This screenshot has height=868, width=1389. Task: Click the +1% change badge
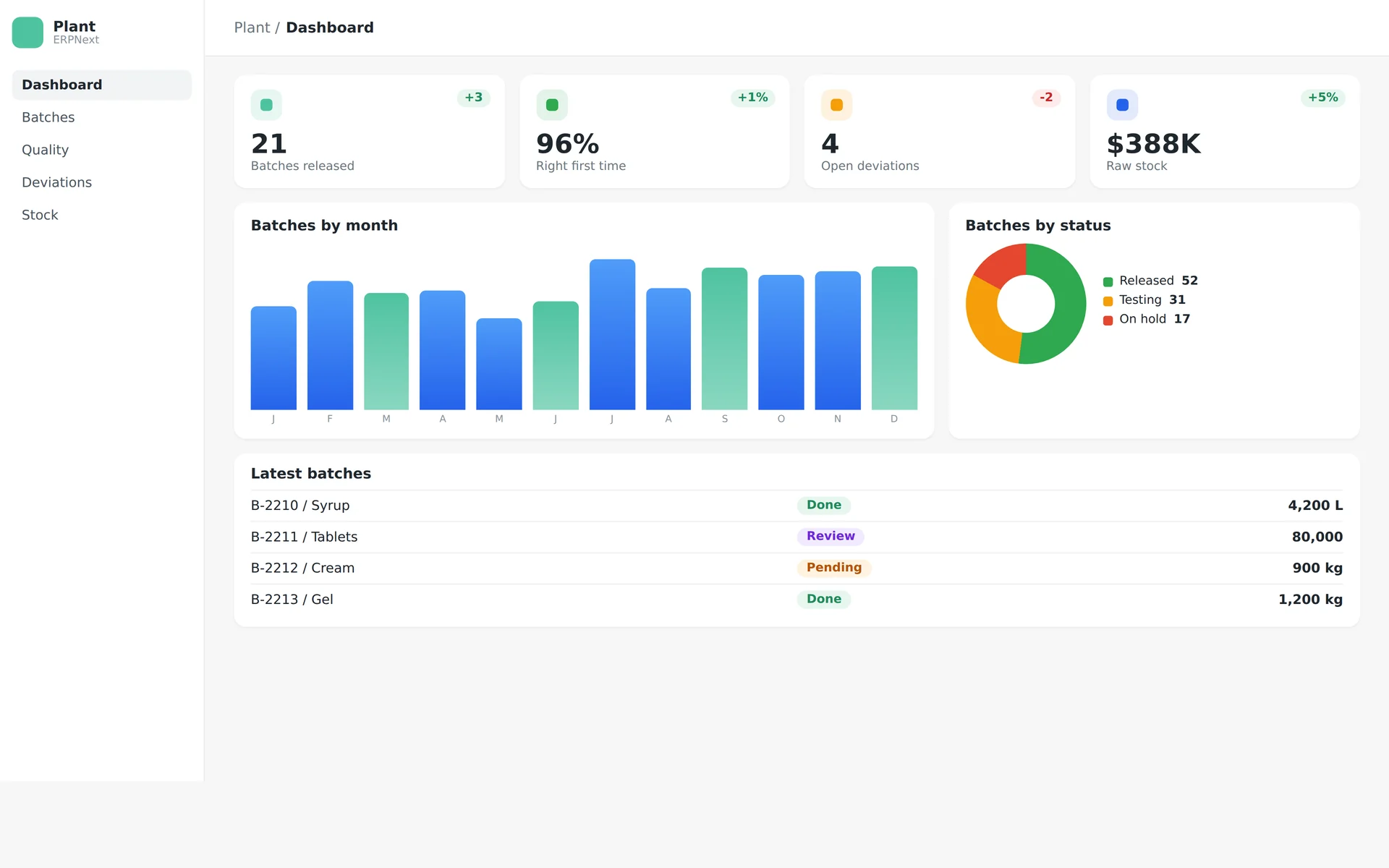(752, 98)
